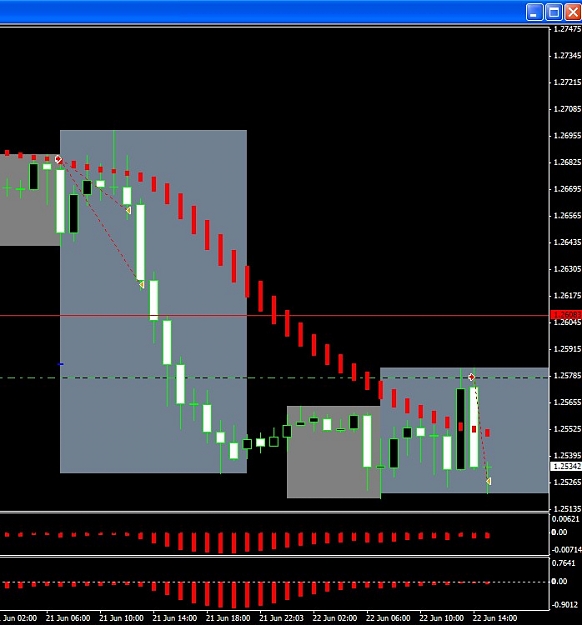Screen dimensions: 582x625
Task: Click the 1.26955 price axis label
Action: pyautogui.click(x=567, y=136)
